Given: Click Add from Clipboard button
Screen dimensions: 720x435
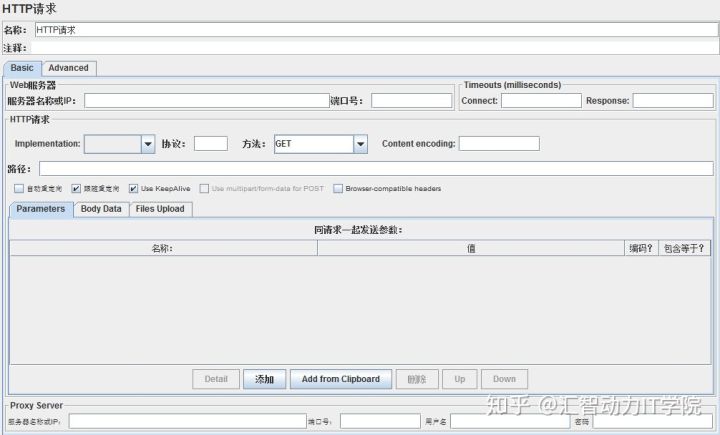Looking at the screenshot, I should [340, 379].
